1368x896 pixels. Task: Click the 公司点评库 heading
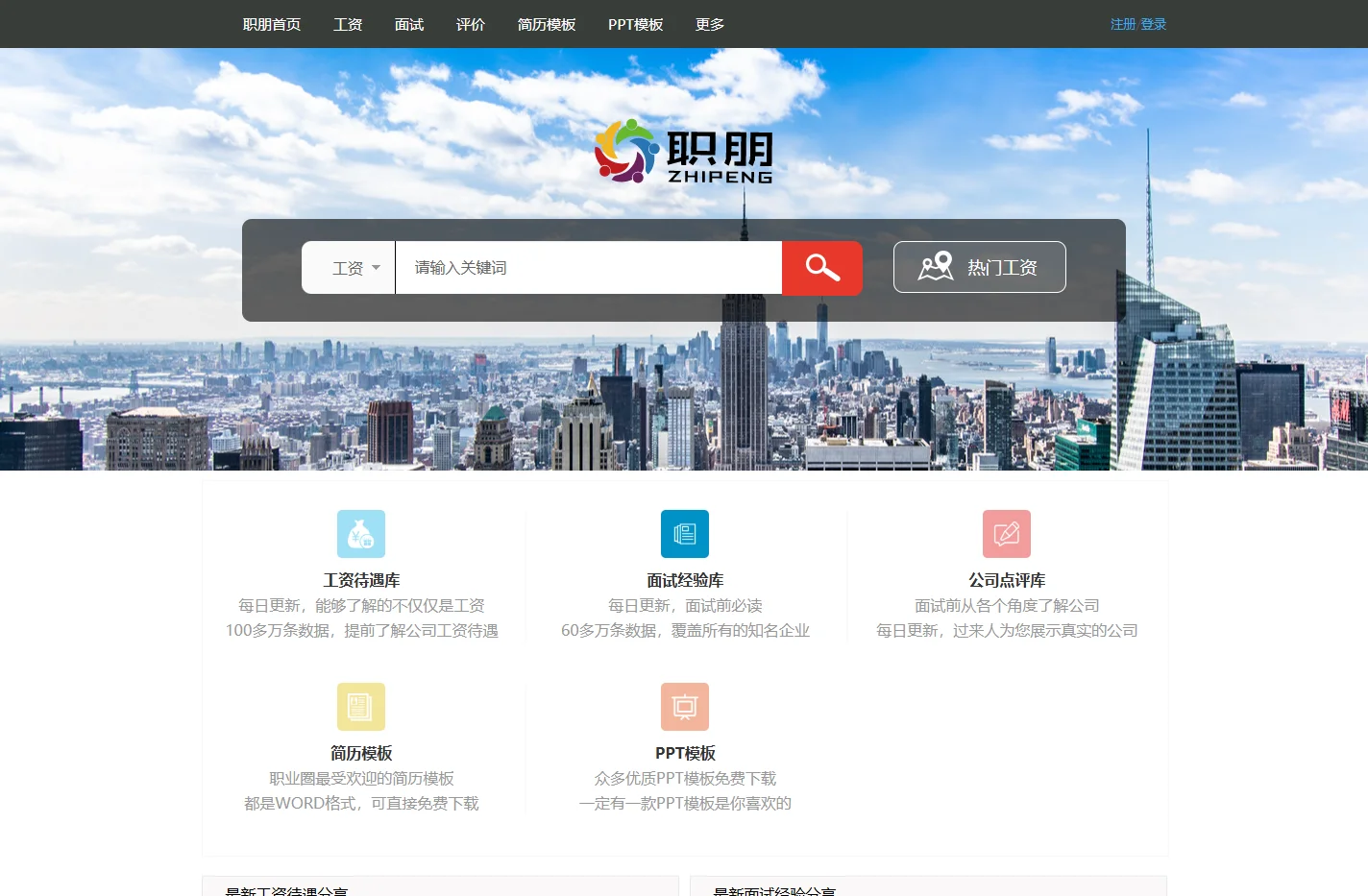click(1007, 580)
